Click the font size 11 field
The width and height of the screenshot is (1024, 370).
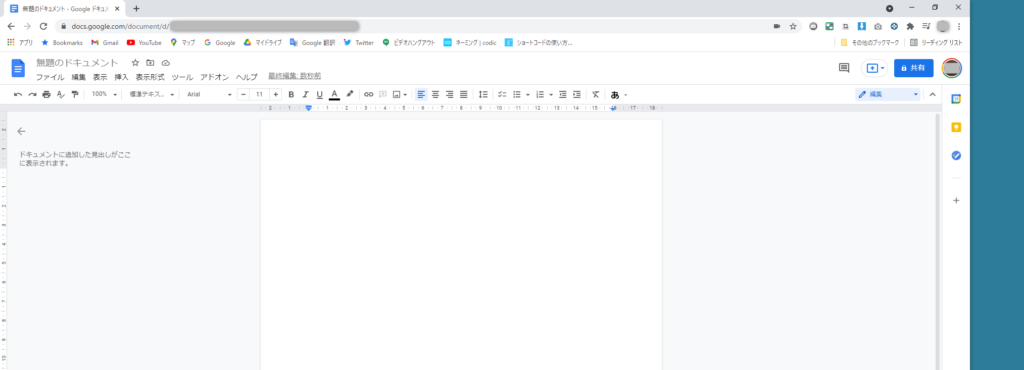[259, 95]
